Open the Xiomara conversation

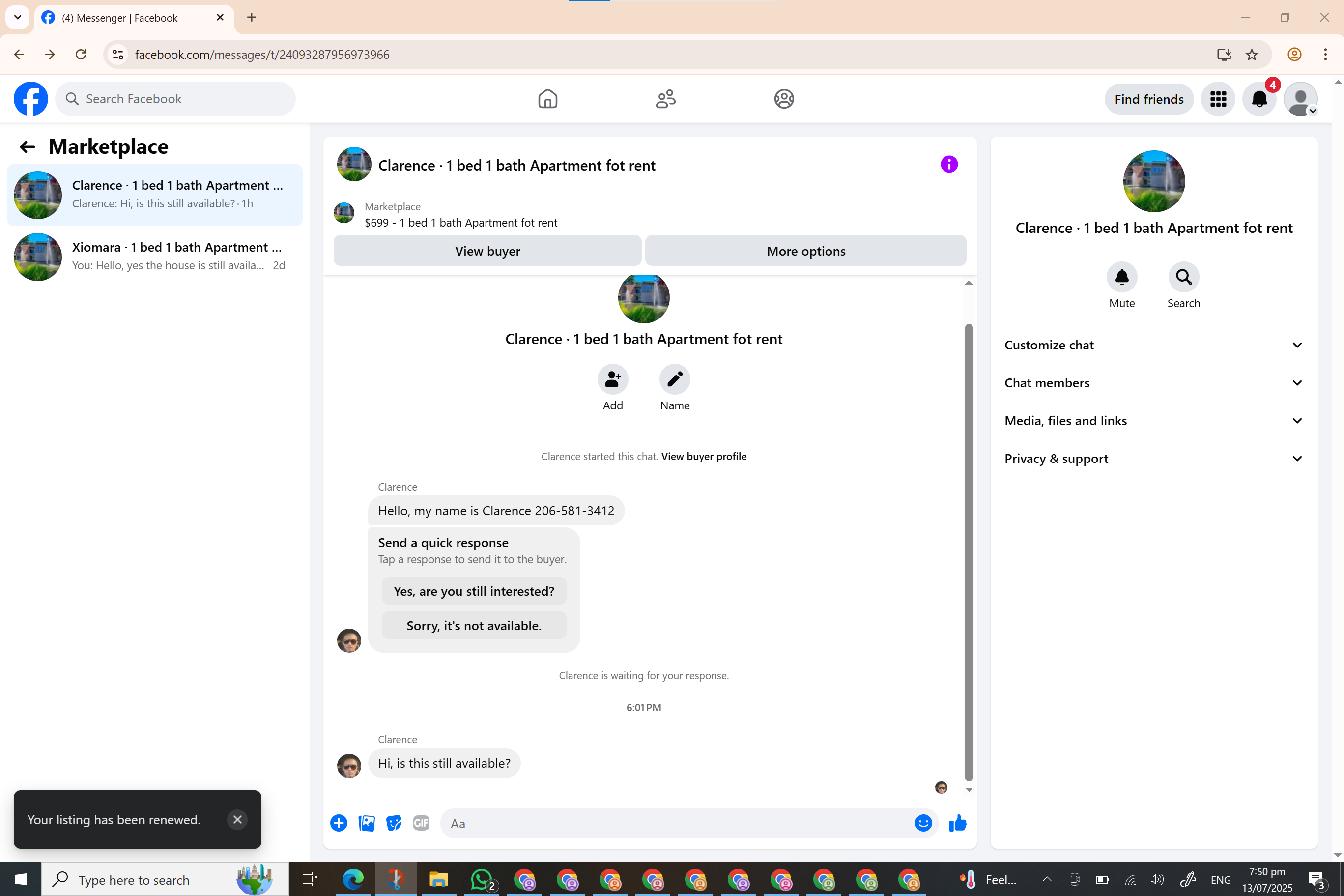click(154, 257)
